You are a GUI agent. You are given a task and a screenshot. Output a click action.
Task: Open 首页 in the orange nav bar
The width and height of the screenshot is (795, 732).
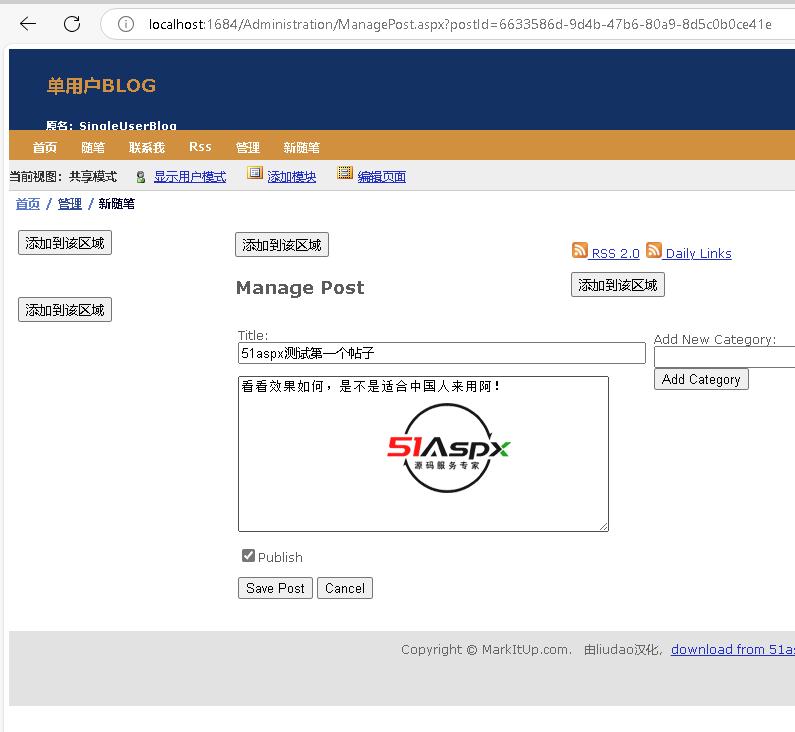[45, 148]
